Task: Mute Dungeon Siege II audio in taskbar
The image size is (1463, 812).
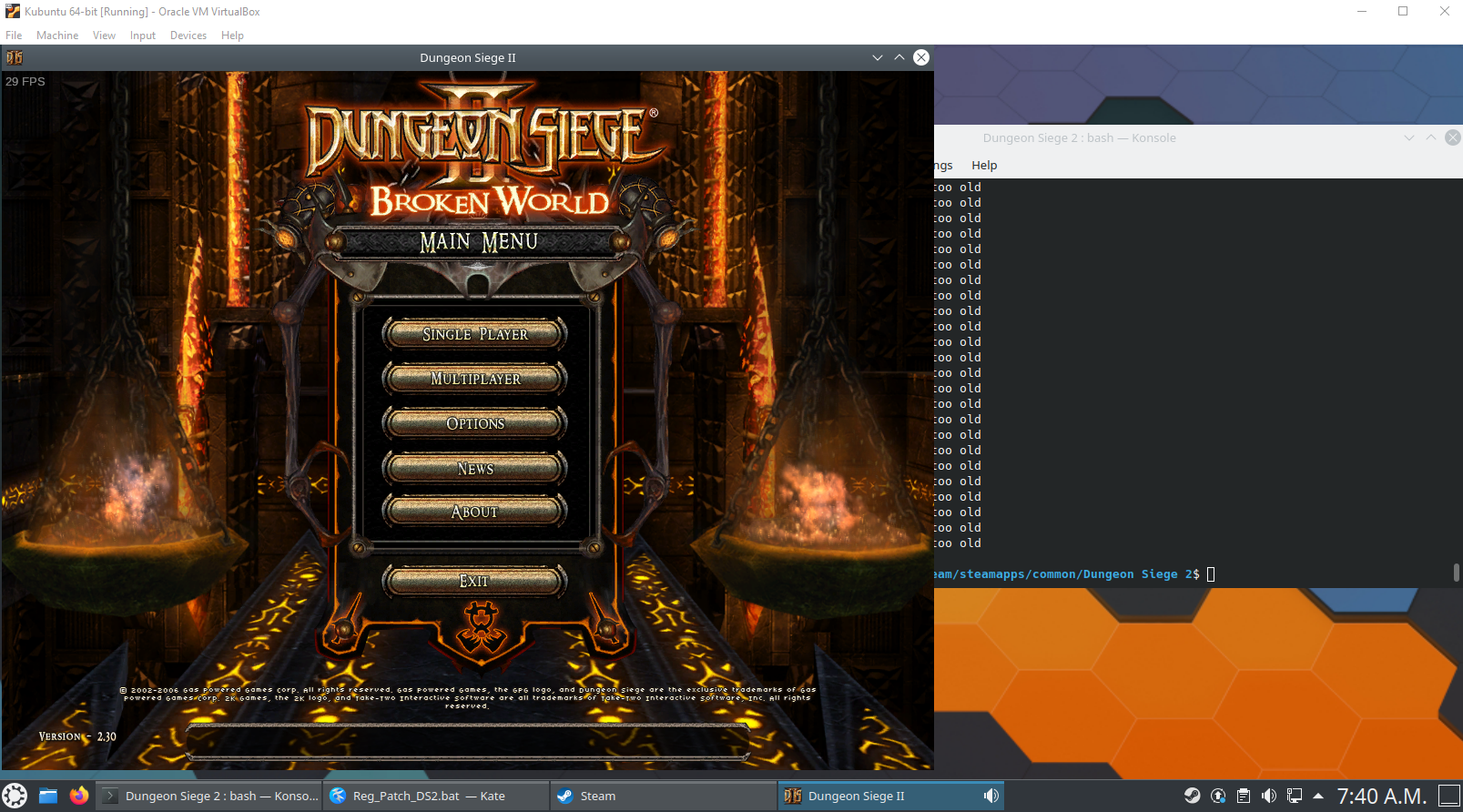Action: click(x=991, y=796)
